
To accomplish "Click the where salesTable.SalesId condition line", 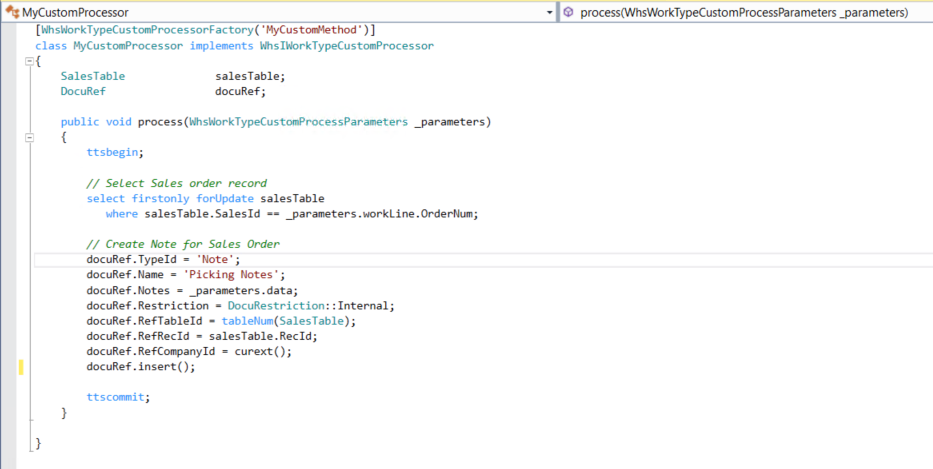I will click(x=292, y=214).
